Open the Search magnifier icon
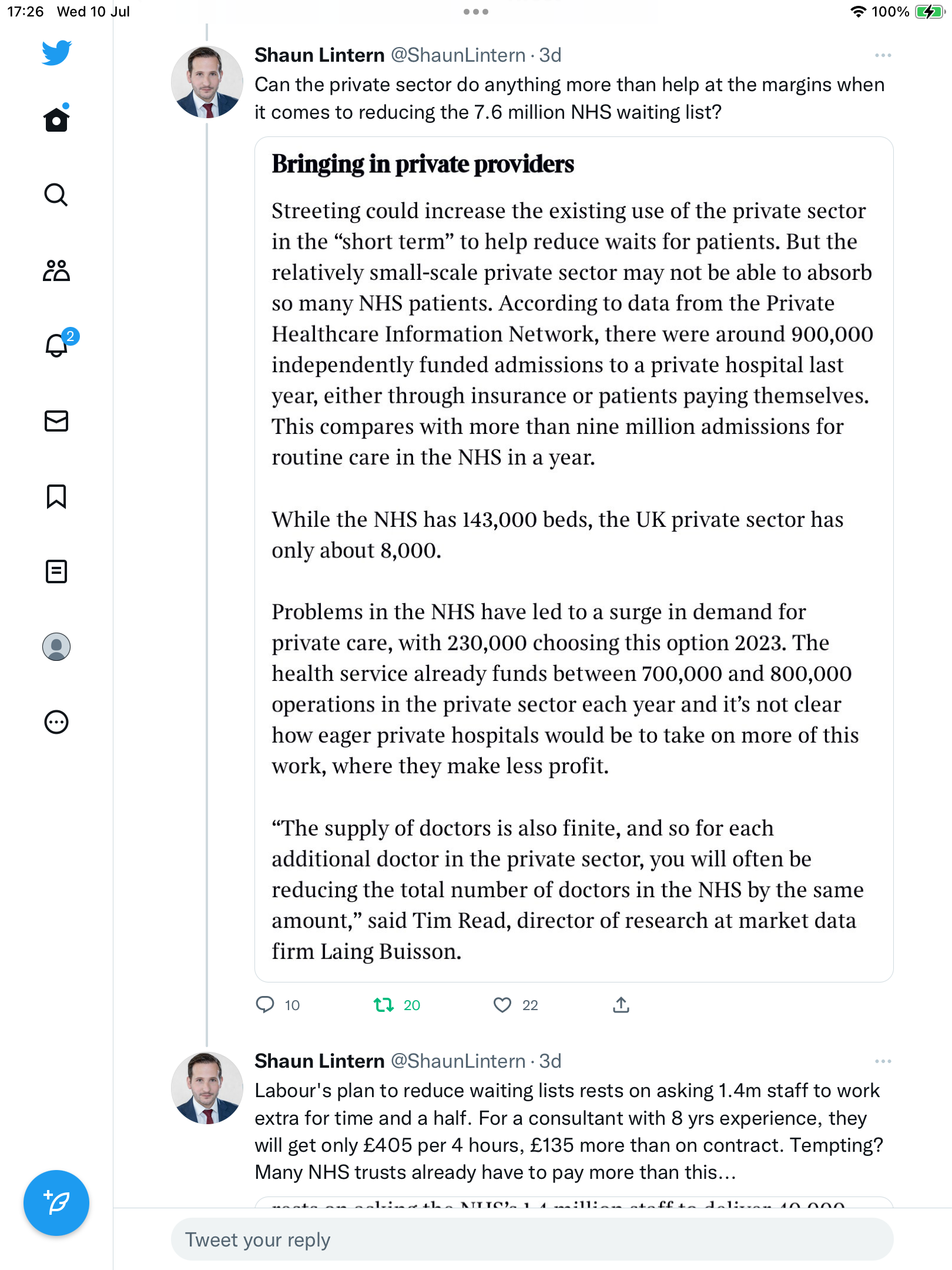Viewport: 952px width, 1270px height. tap(56, 195)
